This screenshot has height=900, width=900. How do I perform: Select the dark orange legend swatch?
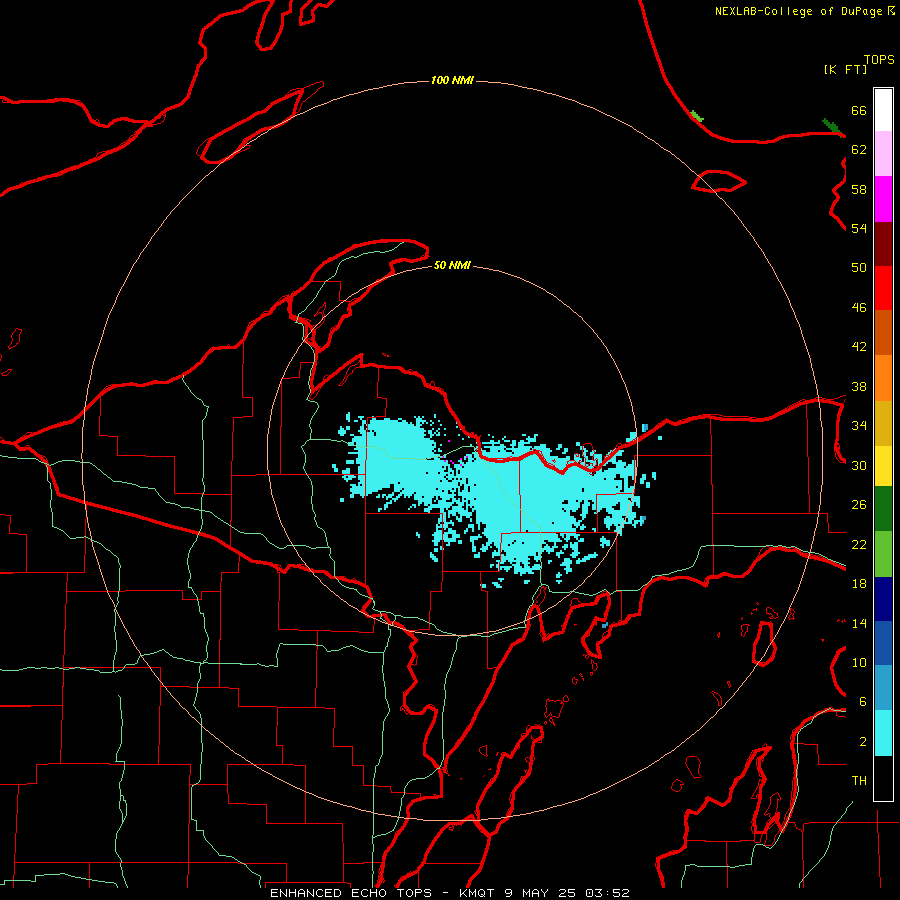click(883, 332)
